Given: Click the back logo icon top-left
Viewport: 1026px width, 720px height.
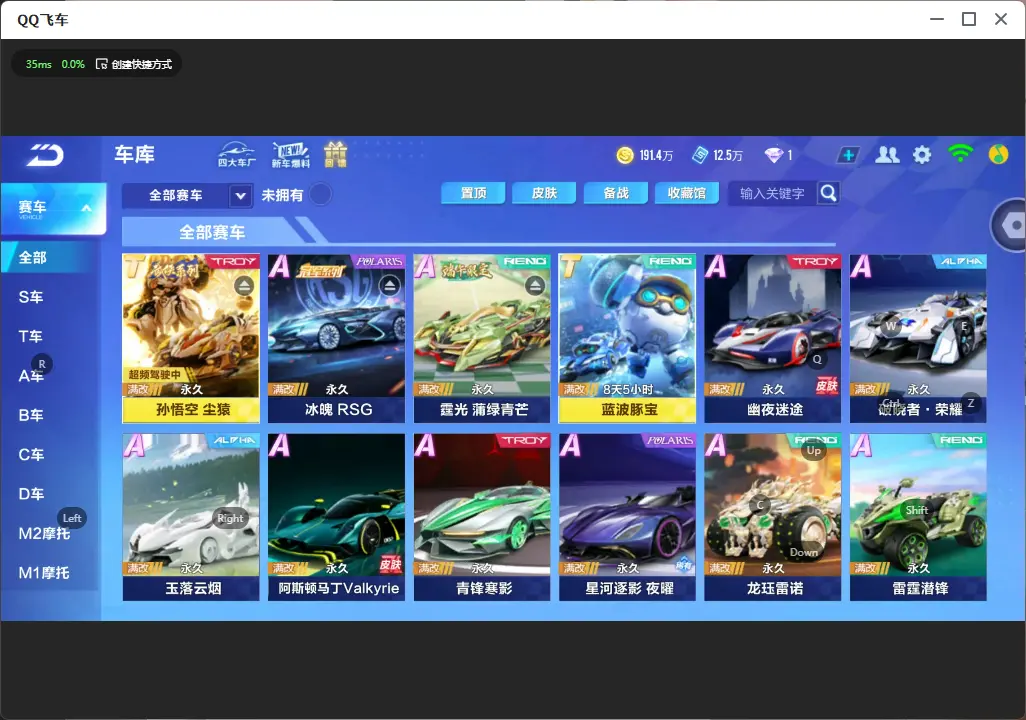Looking at the screenshot, I should coord(45,155).
